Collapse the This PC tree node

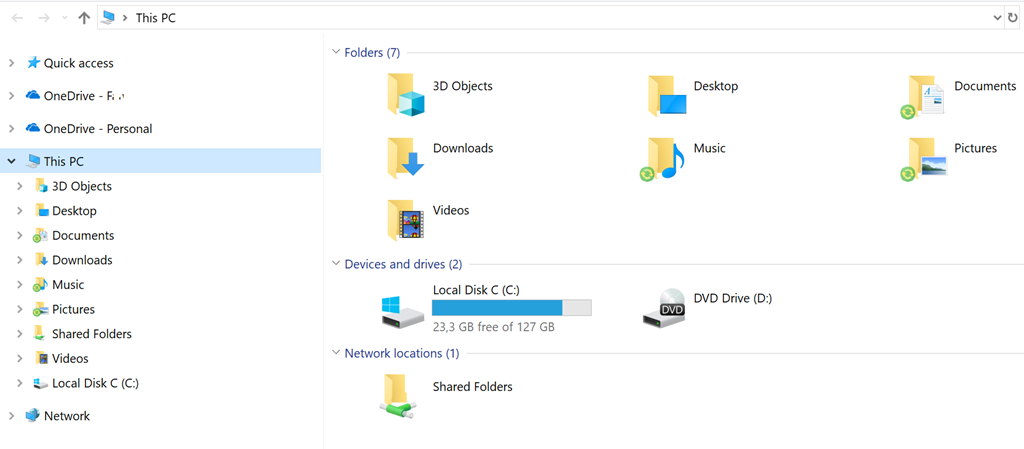[12, 161]
